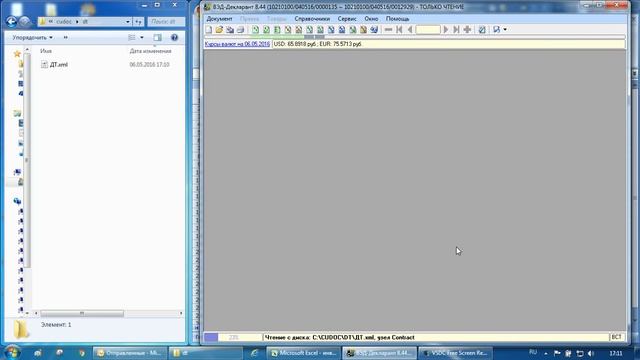Show more Explorer toolbar commands chevron
Screen dimensions: 640x360
click(65, 38)
